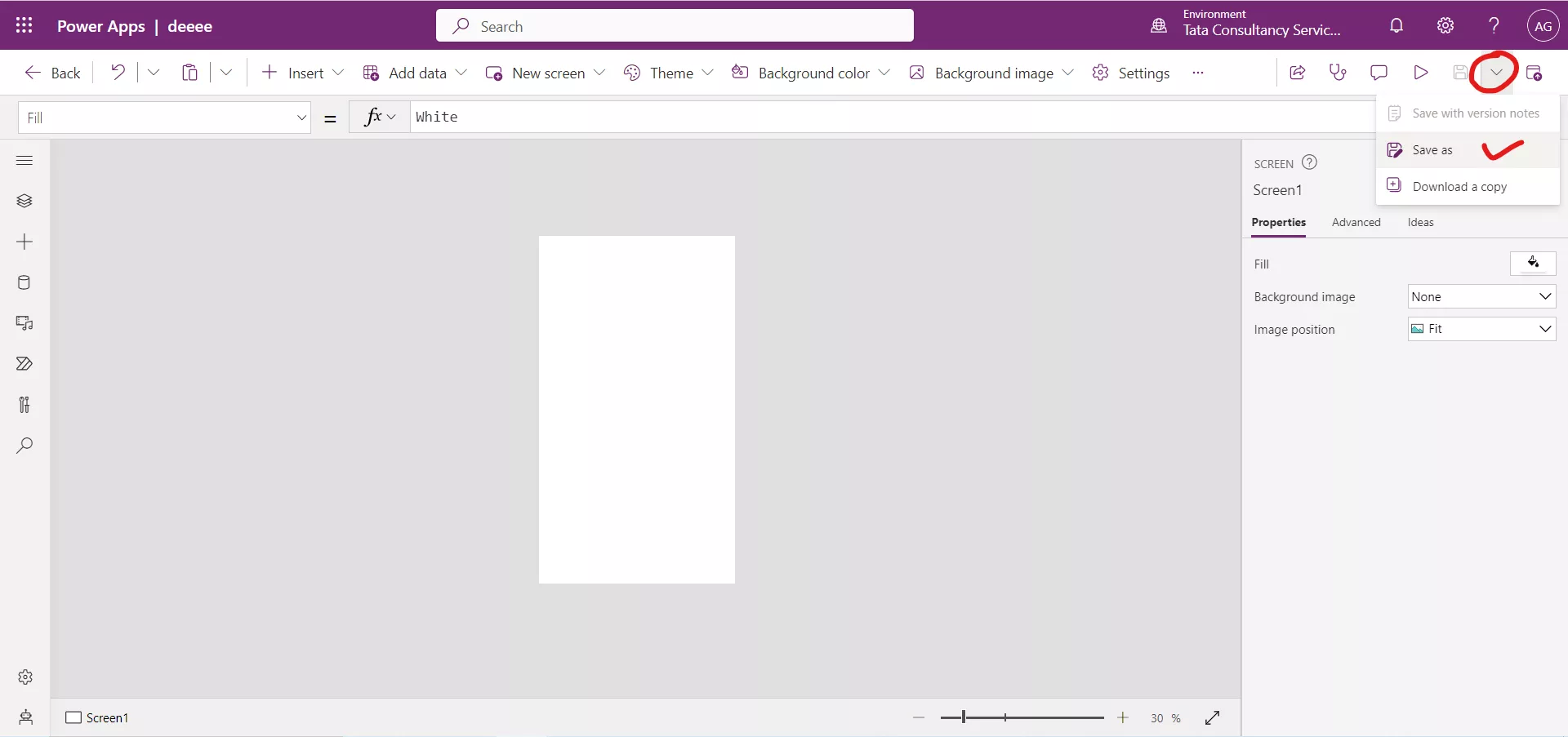This screenshot has width=1568, height=737.
Task: Open the Tree view layers icon
Action: (x=24, y=201)
